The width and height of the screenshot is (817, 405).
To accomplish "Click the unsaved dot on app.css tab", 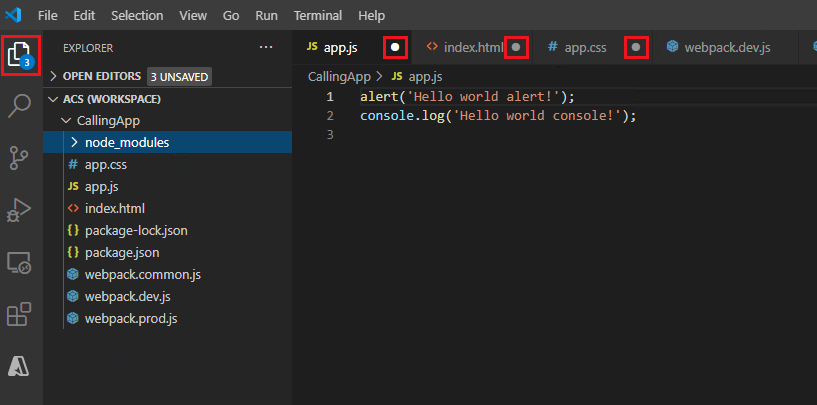I will 636,47.
